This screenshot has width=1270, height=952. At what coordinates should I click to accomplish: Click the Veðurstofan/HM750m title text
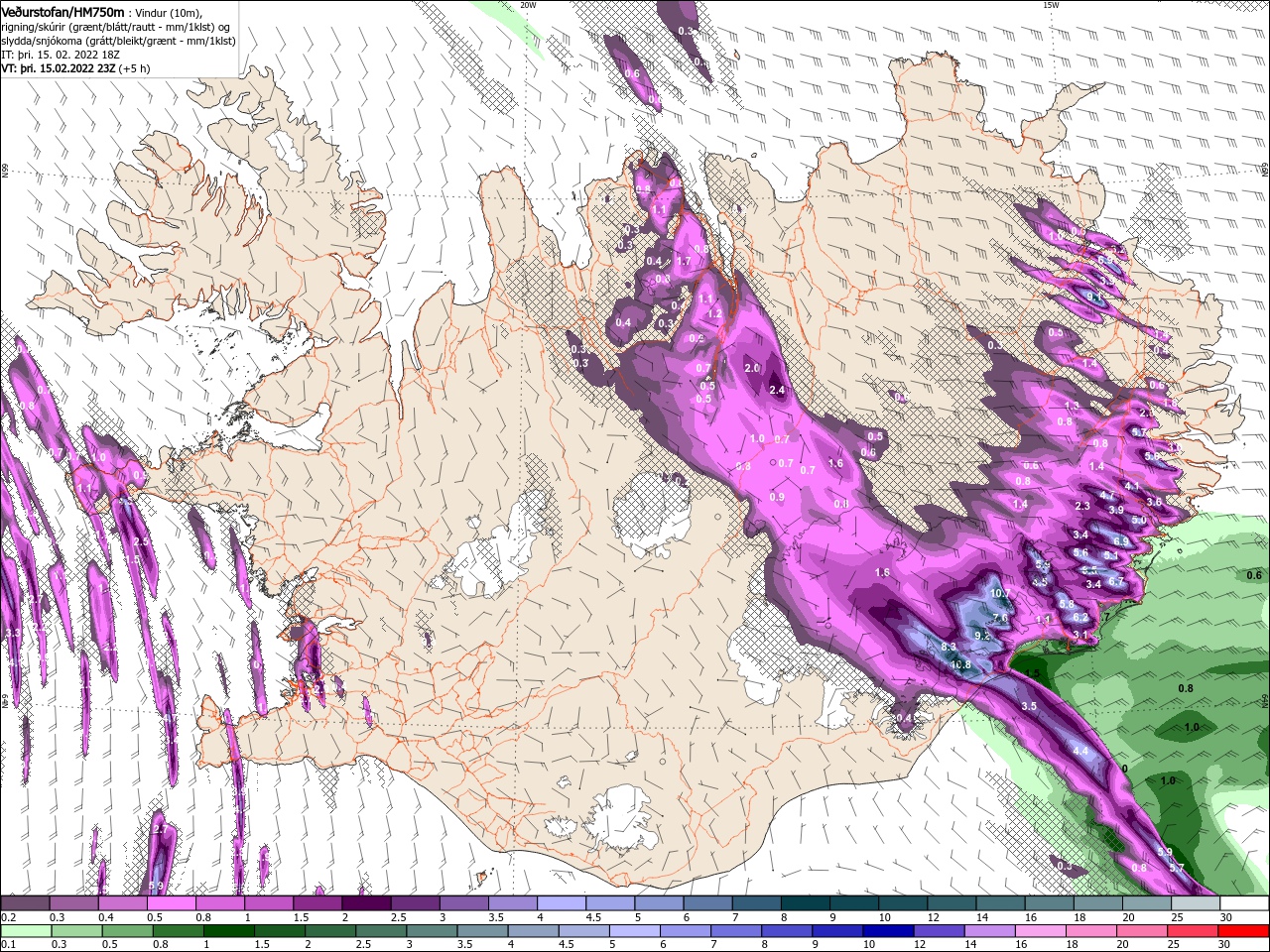point(63,11)
